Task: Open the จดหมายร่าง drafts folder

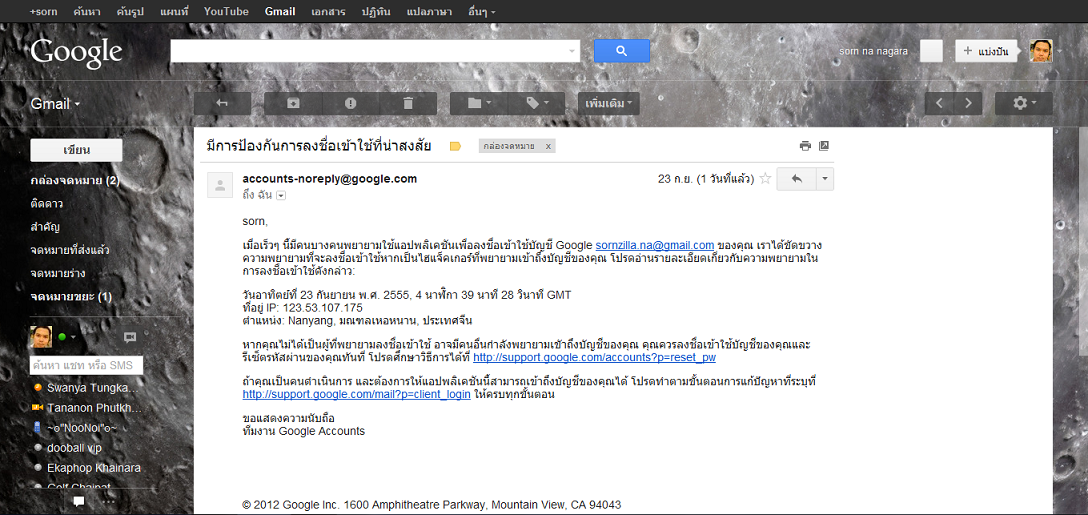Action: click(x=58, y=273)
